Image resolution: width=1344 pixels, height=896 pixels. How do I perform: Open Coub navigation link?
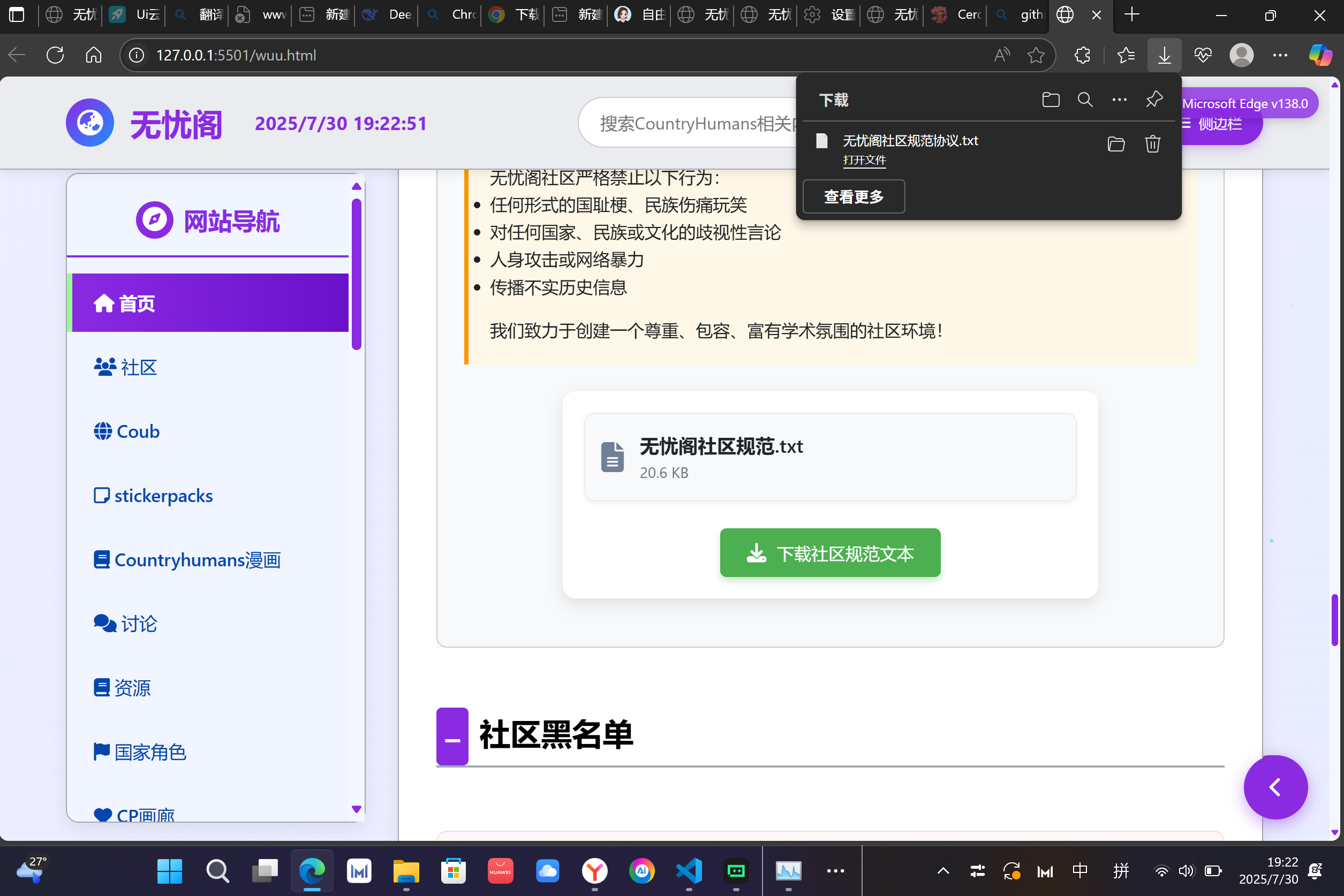tap(208, 431)
